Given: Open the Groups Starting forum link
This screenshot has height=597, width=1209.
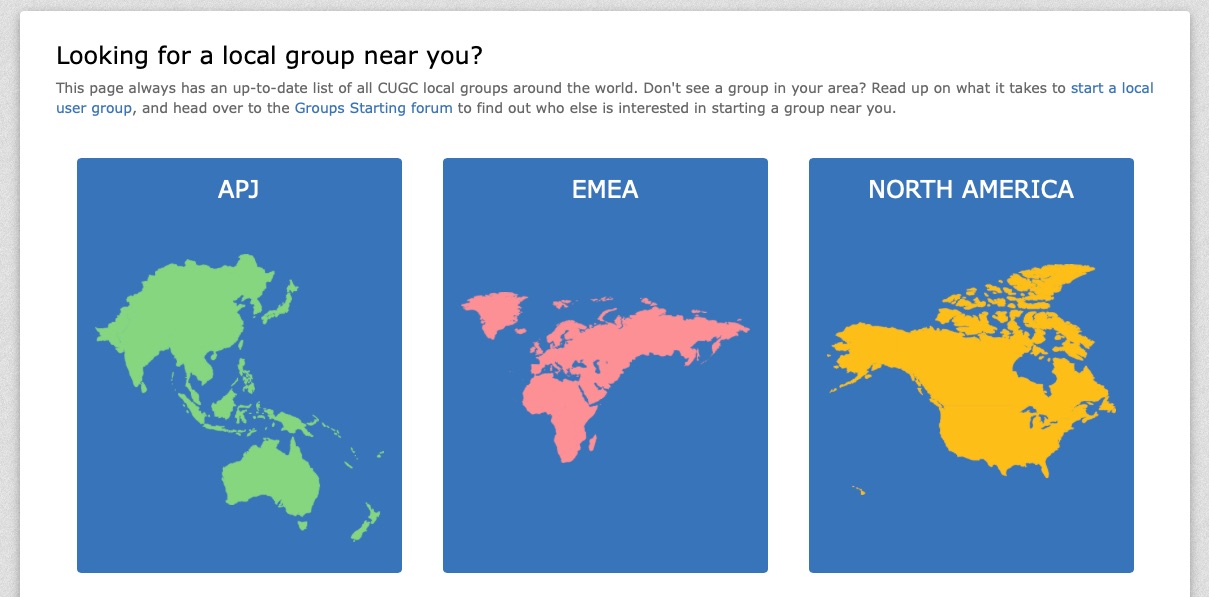Looking at the screenshot, I should coord(374,108).
